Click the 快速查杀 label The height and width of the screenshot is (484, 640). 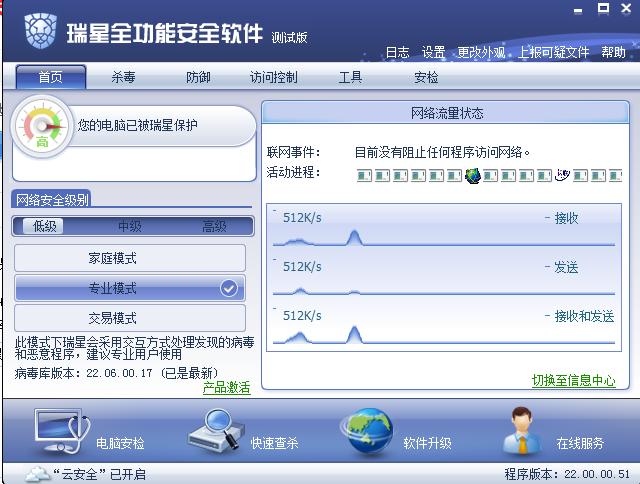tap(274, 443)
